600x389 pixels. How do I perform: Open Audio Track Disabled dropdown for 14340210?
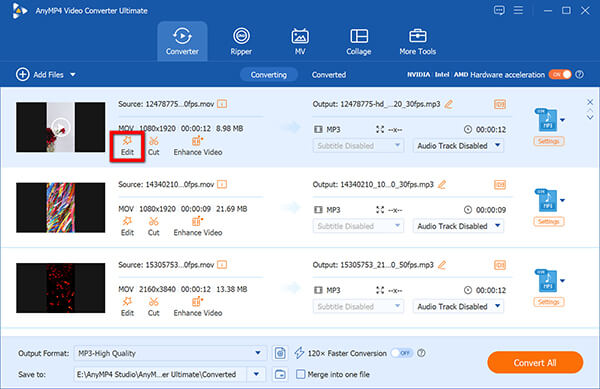[458, 226]
